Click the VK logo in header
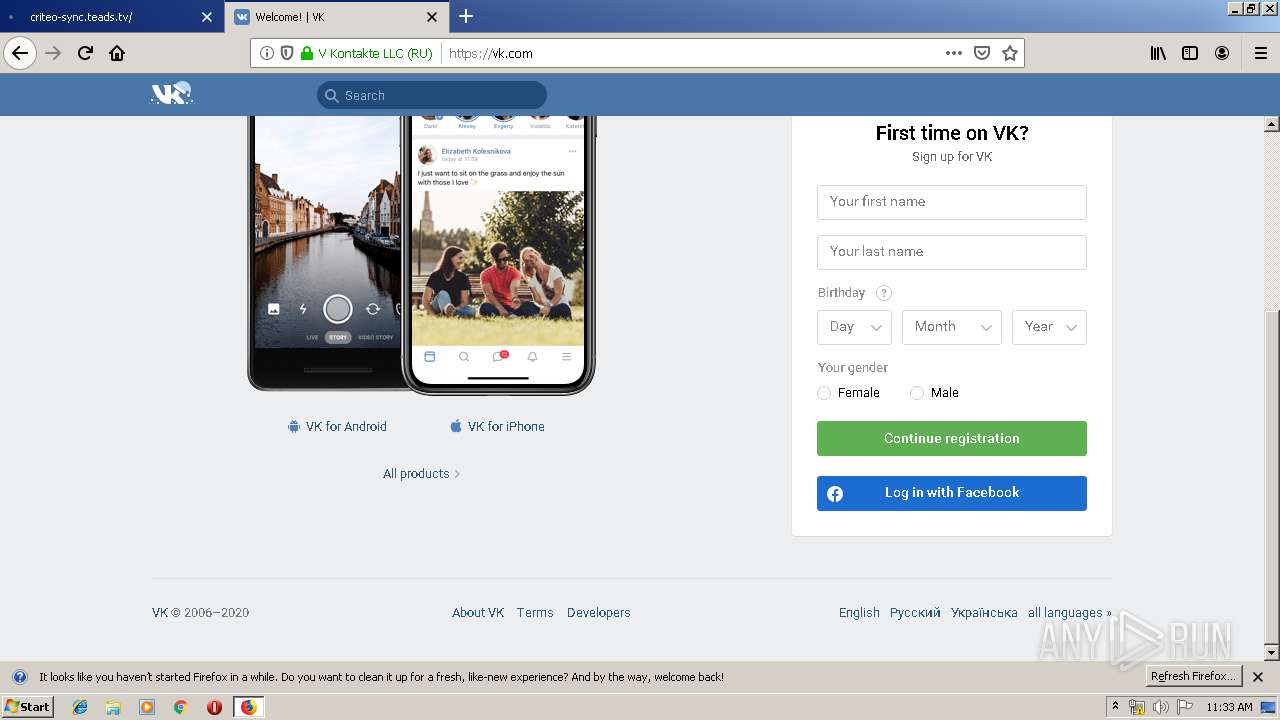Image resolution: width=1280 pixels, height=720 pixels. pyautogui.click(x=171, y=94)
